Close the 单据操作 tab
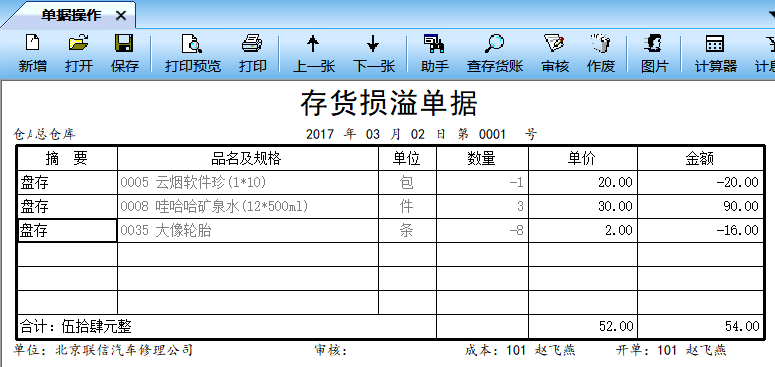Image resolution: width=775 pixels, height=367 pixels. pos(121,16)
